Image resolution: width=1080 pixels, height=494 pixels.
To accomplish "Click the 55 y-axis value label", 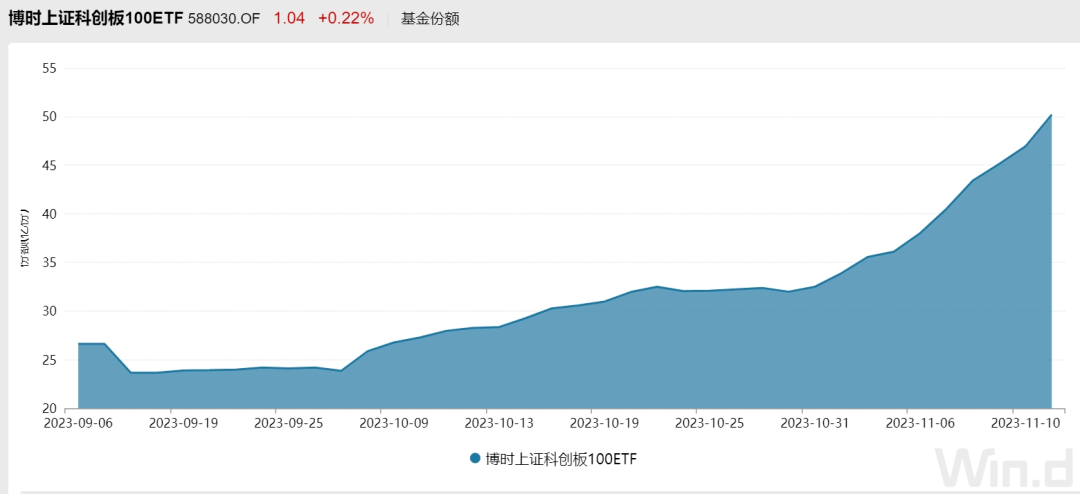I will (x=50, y=68).
